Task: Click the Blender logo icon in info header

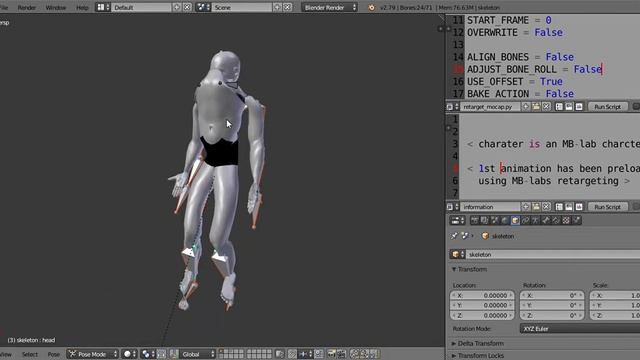Action: point(371,7)
